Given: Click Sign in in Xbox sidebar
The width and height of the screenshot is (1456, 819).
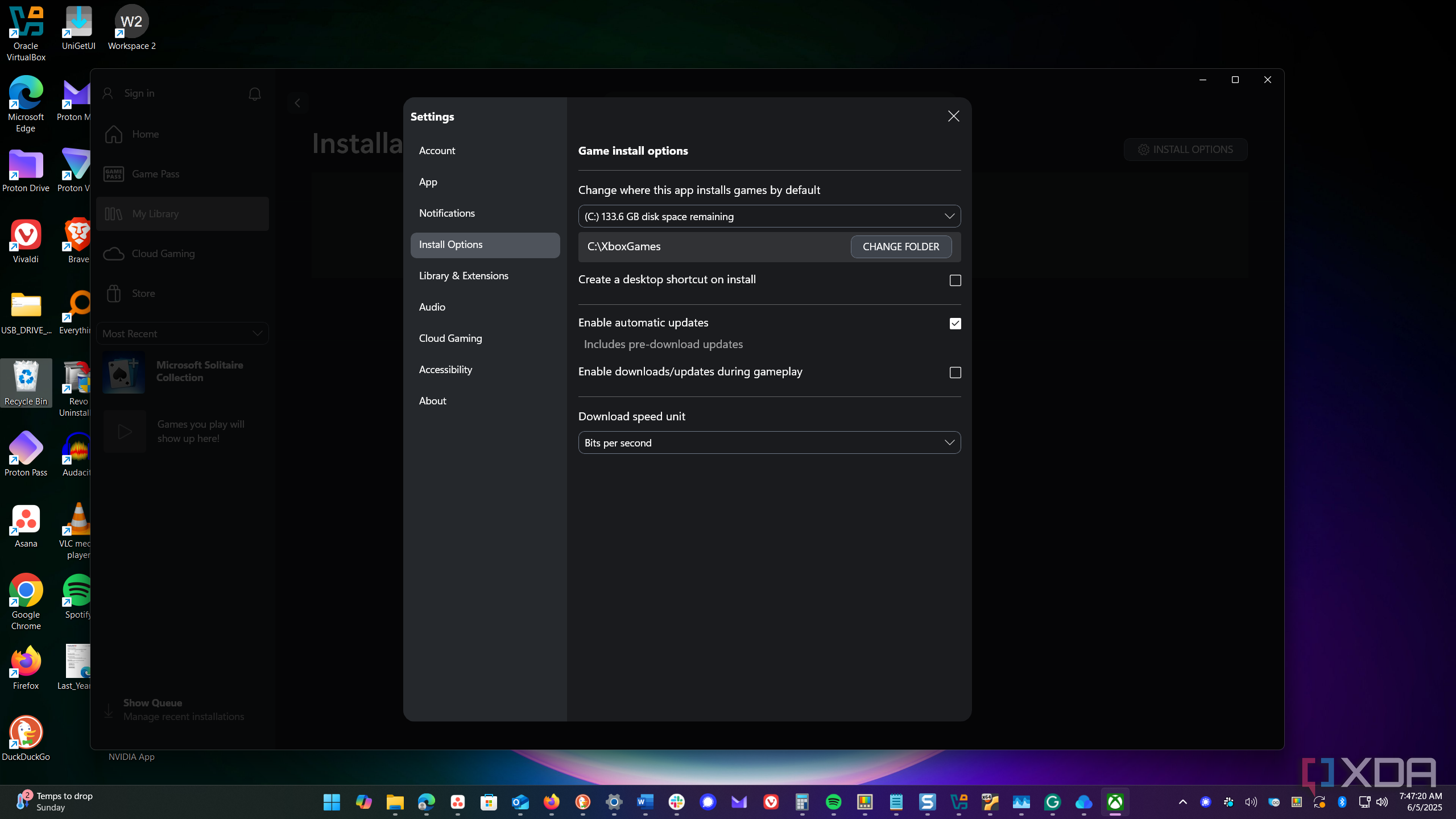Looking at the screenshot, I should coord(129,93).
